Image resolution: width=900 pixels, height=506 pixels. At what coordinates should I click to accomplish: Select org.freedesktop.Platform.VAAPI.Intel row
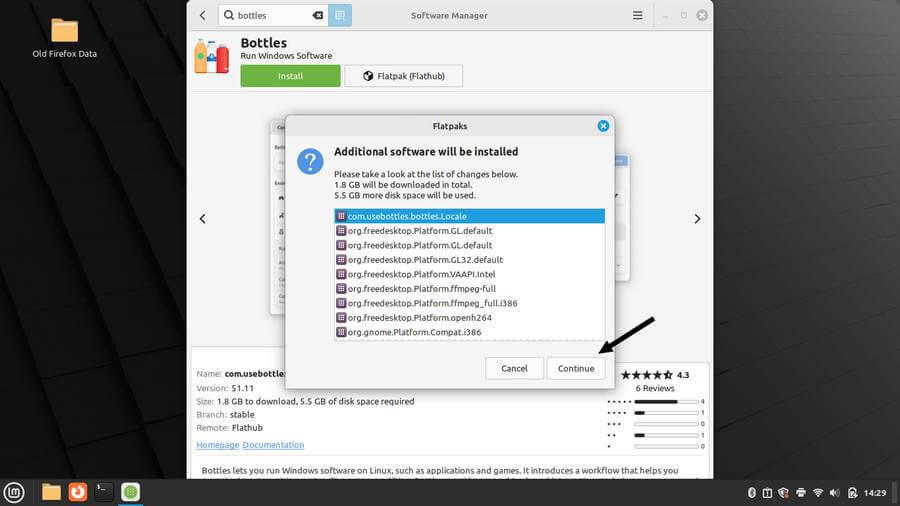point(469,274)
